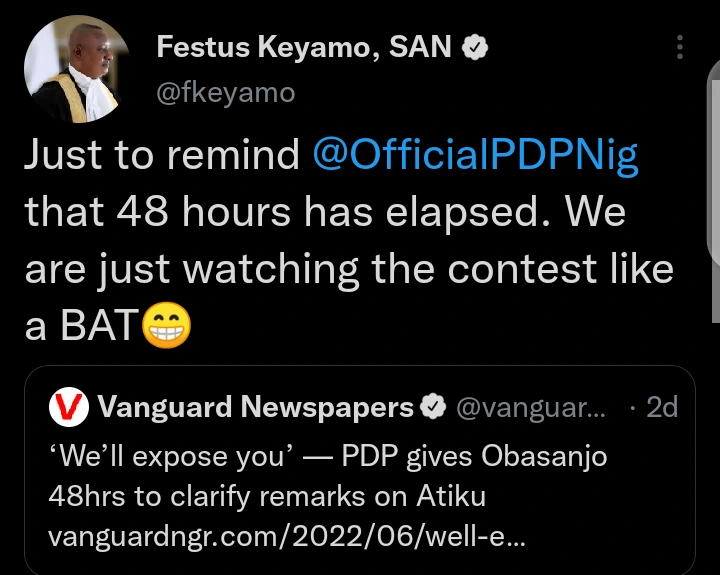Open Festus Keyamo's profile picture

[76, 69]
